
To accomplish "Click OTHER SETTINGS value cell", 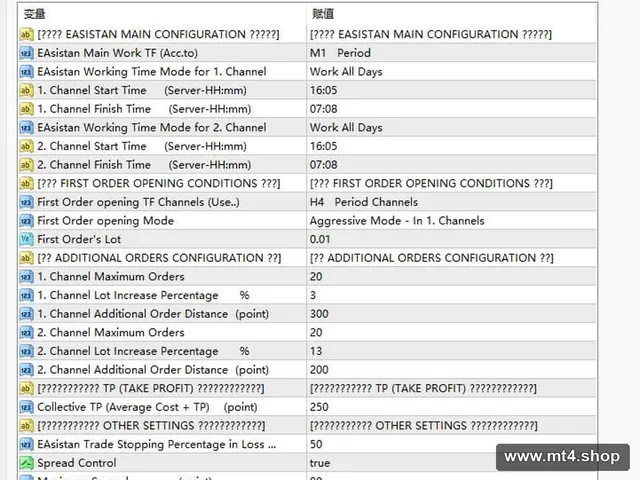I will click(x=451, y=426).
